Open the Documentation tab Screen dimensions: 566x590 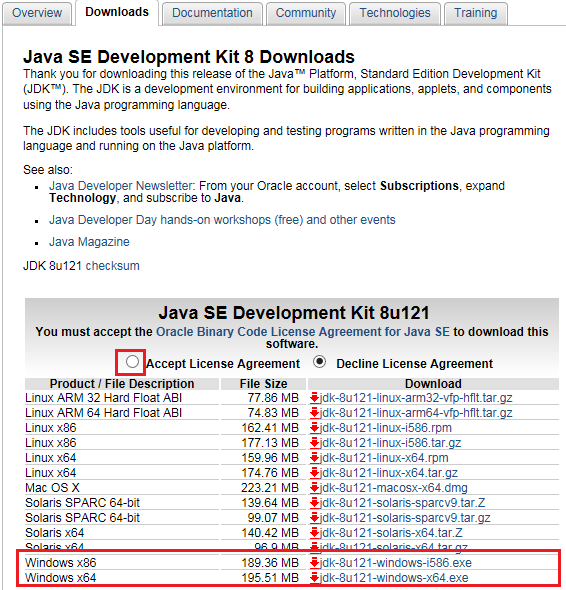(212, 13)
